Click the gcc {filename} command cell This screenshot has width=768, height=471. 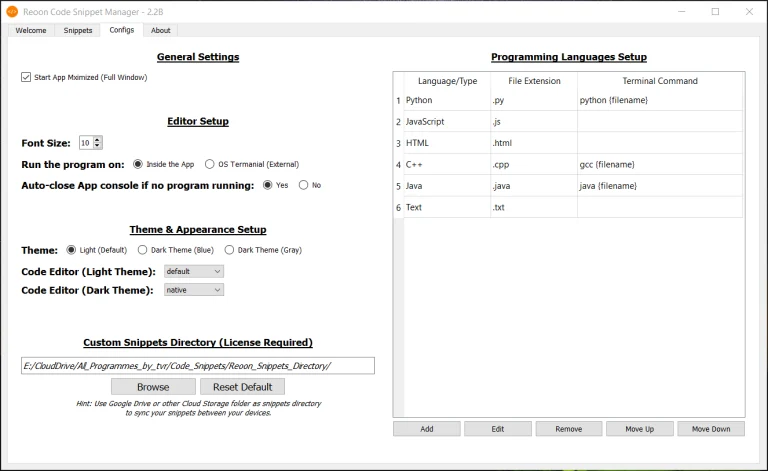coord(660,165)
